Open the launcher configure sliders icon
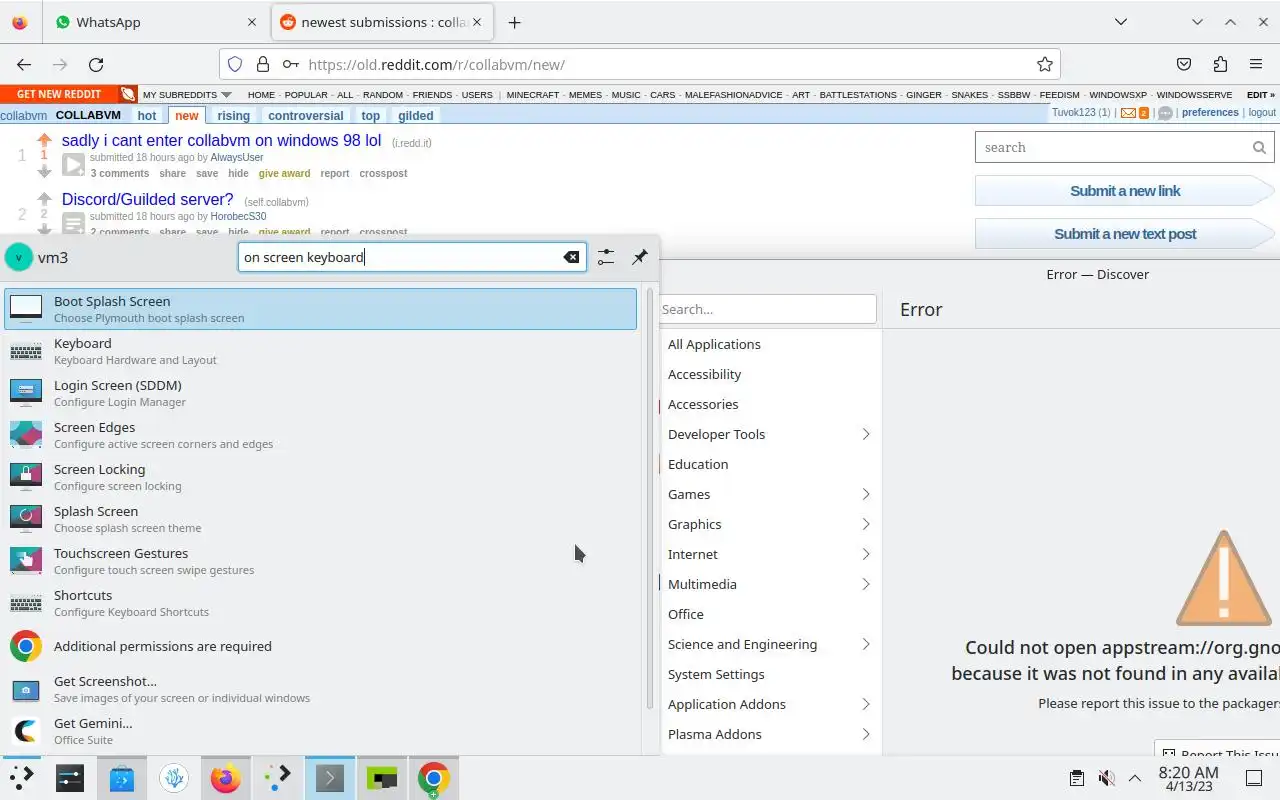1280x800 pixels. point(606,257)
